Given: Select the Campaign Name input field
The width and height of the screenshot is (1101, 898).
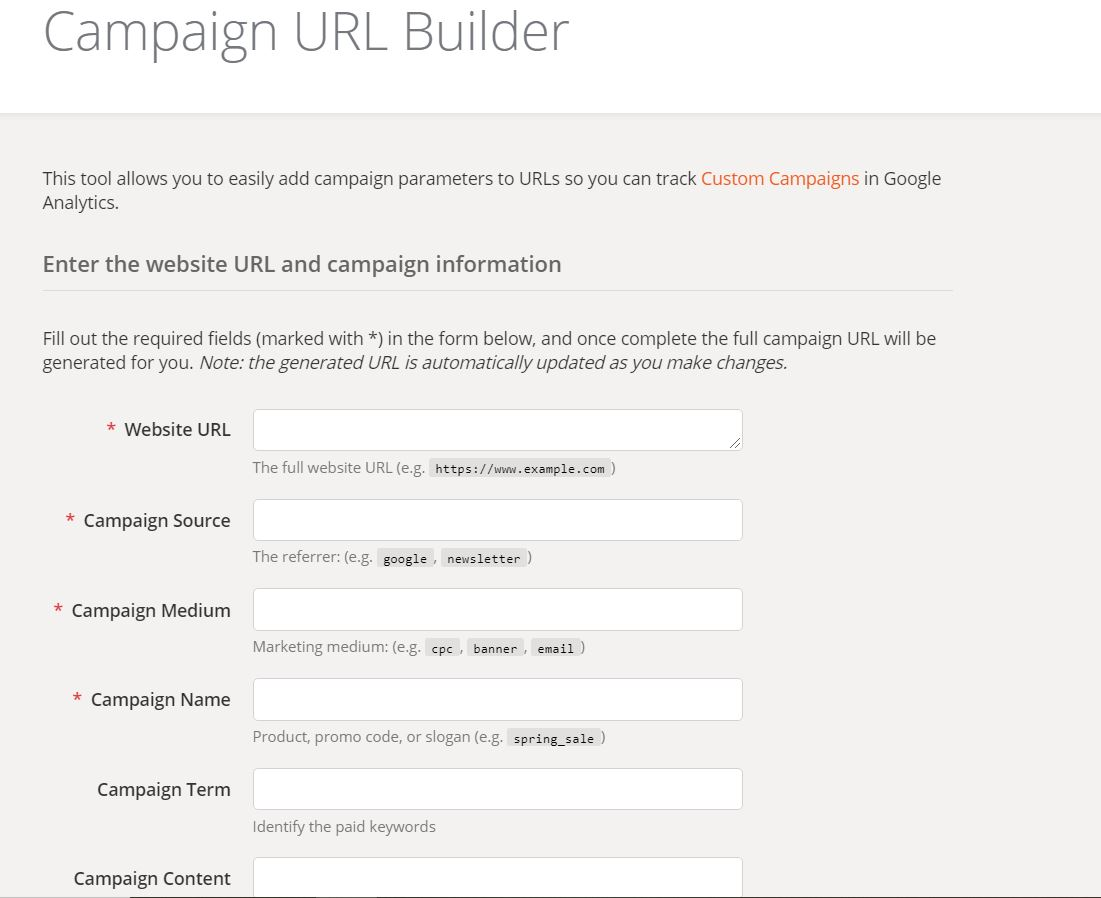Looking at the screenshot, I should (497, 699).
